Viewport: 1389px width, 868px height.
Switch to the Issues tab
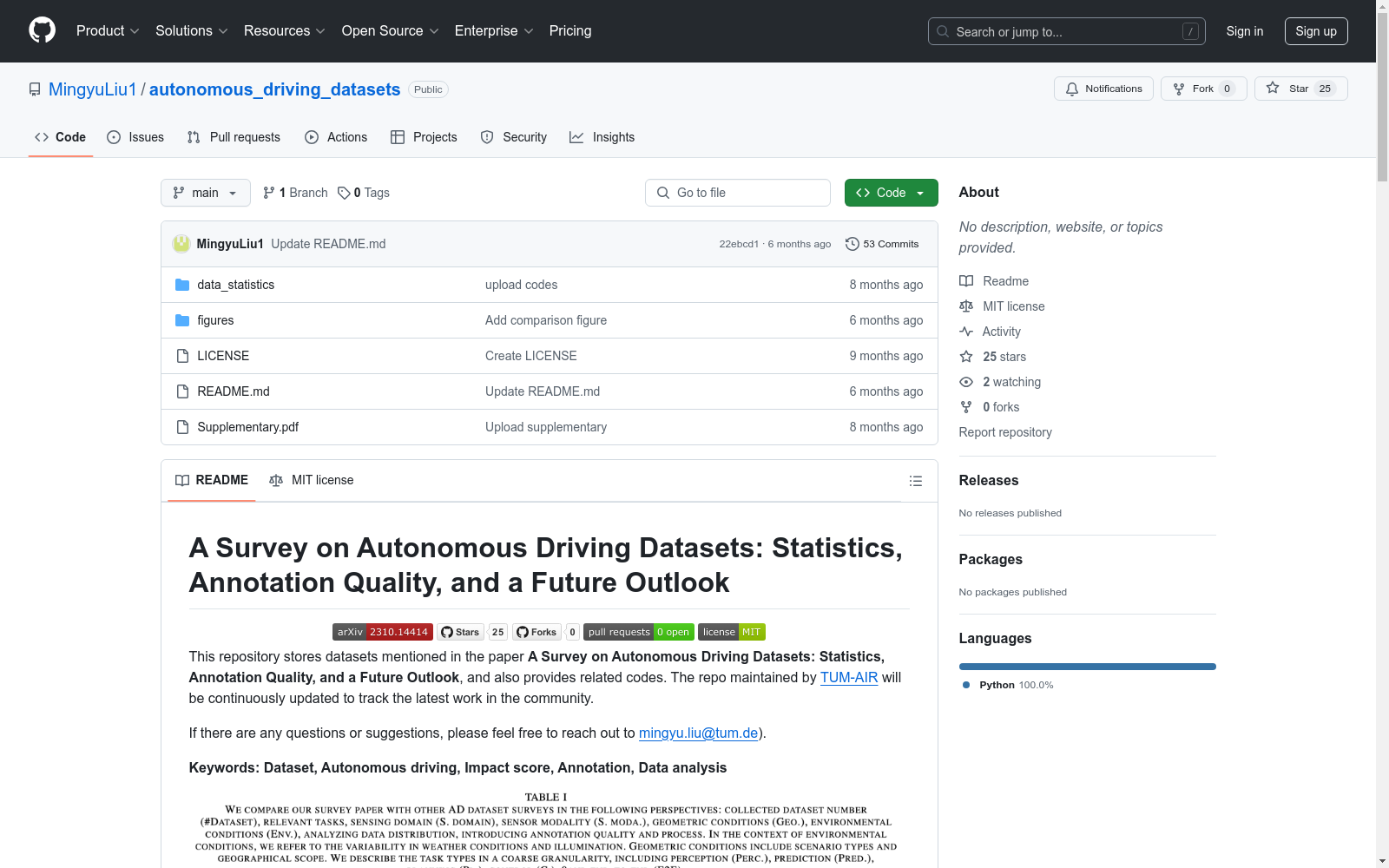135,137
